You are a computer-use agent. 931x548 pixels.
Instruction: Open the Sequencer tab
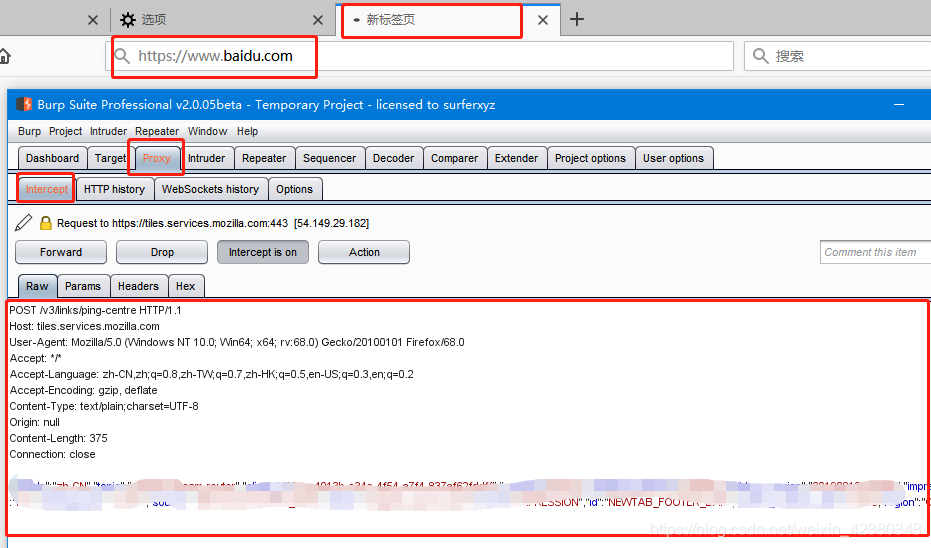[x=330, y=159]
